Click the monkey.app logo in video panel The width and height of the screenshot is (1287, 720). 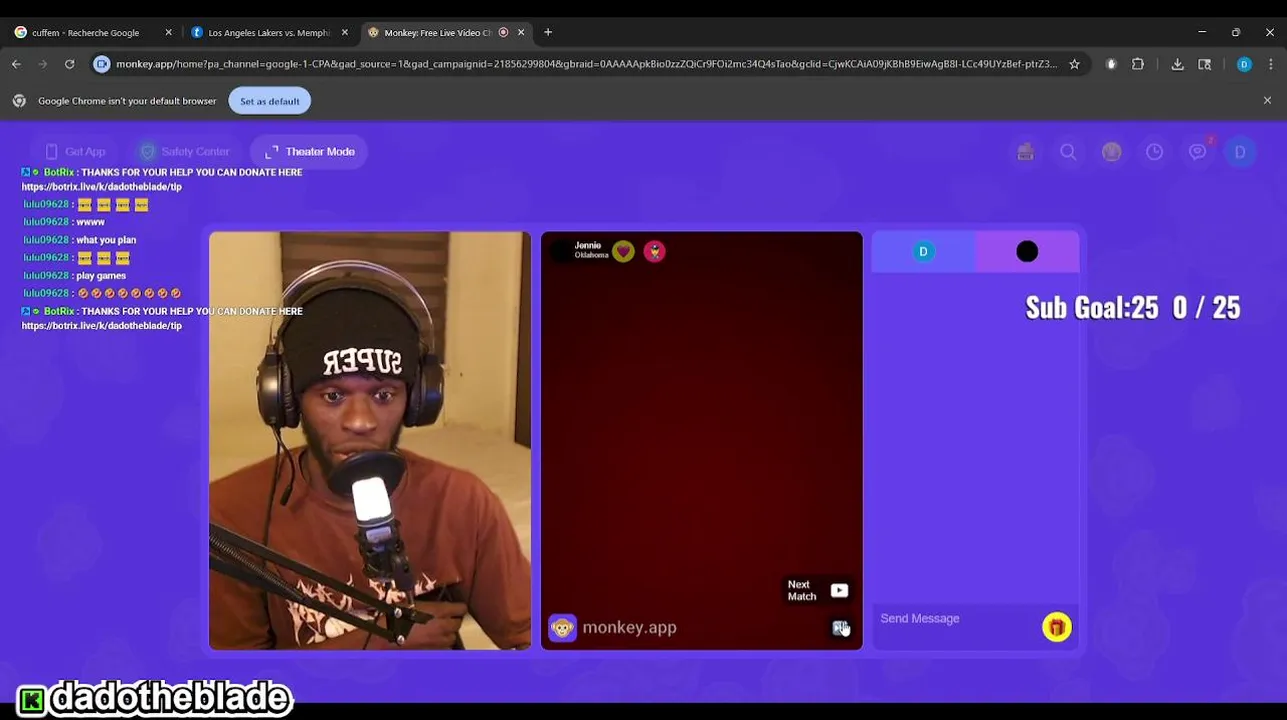tap(613, 628)
